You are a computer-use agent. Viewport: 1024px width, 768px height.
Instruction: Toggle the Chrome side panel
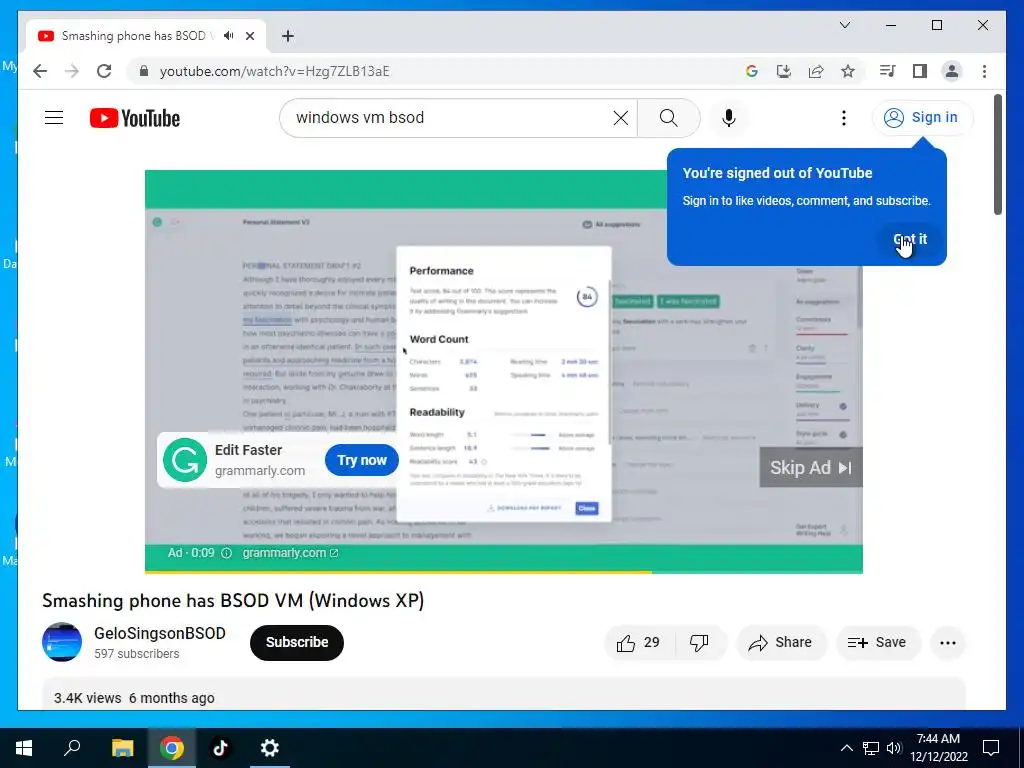tap(920, 71)
